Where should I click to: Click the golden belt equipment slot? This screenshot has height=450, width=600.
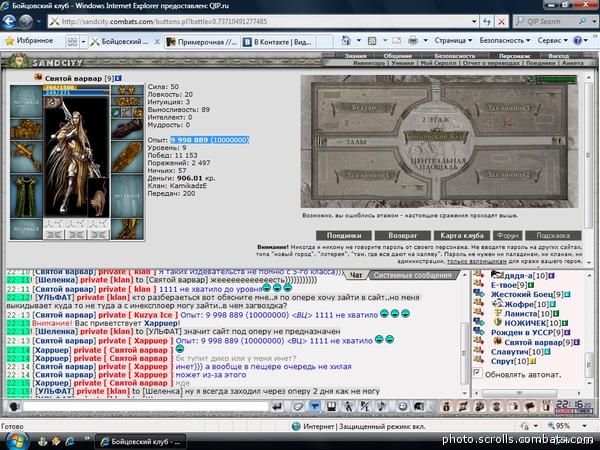click(127, 101)
